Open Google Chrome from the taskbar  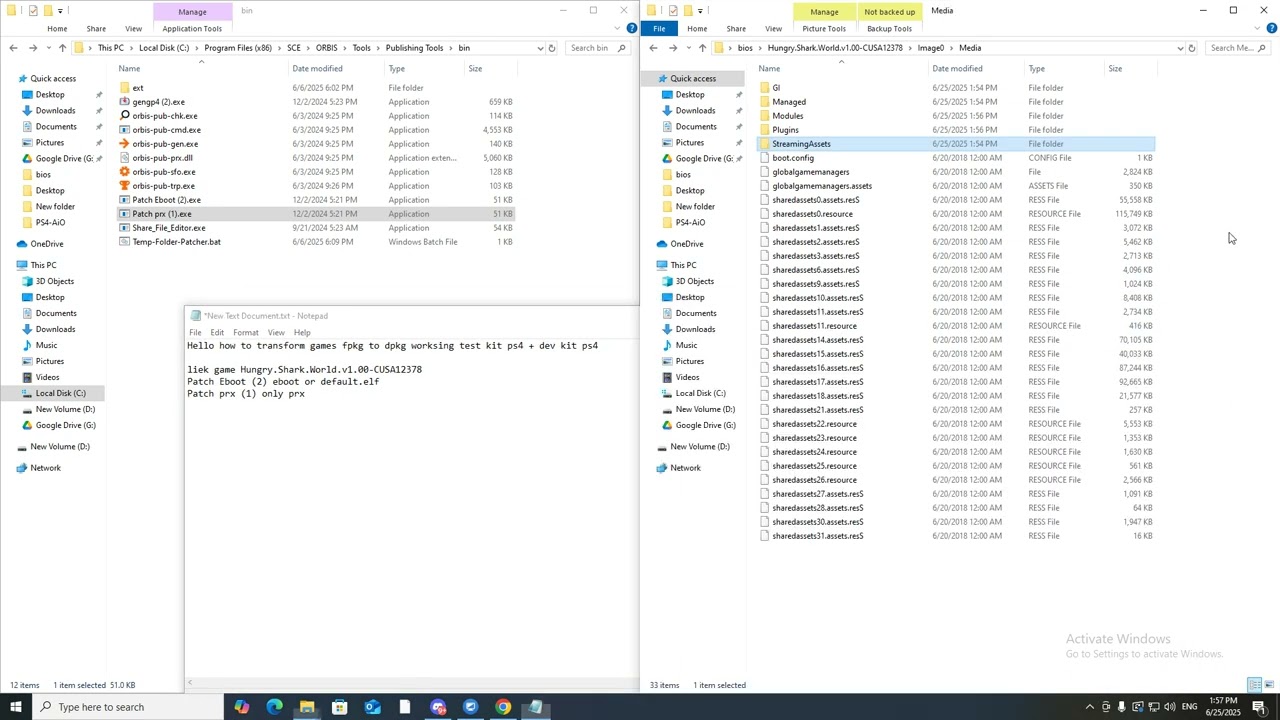click(x=503, y=707)
